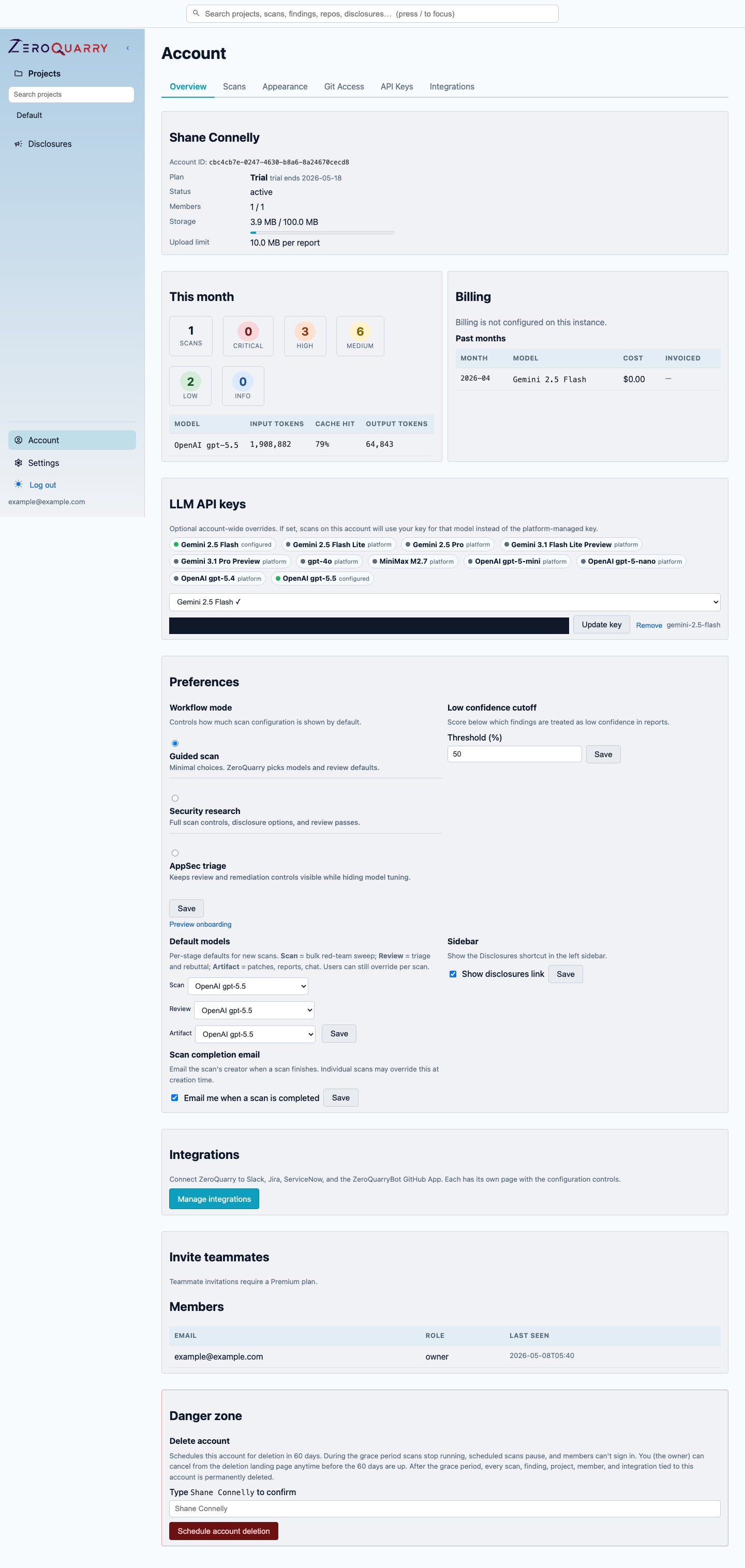Viewport: 745px width, 1568px height.
Task: Open the Preview onboarding link
Action: (200, 924)
